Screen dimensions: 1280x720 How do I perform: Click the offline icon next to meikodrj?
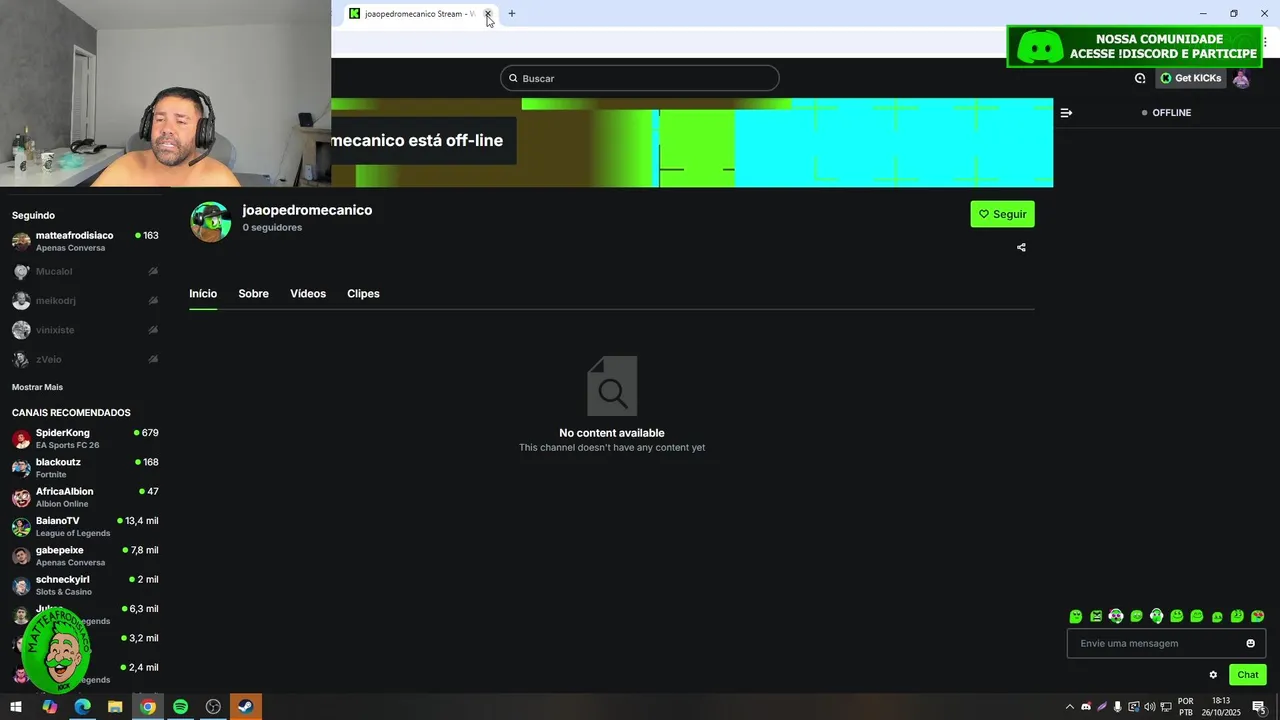click(153, 300)
